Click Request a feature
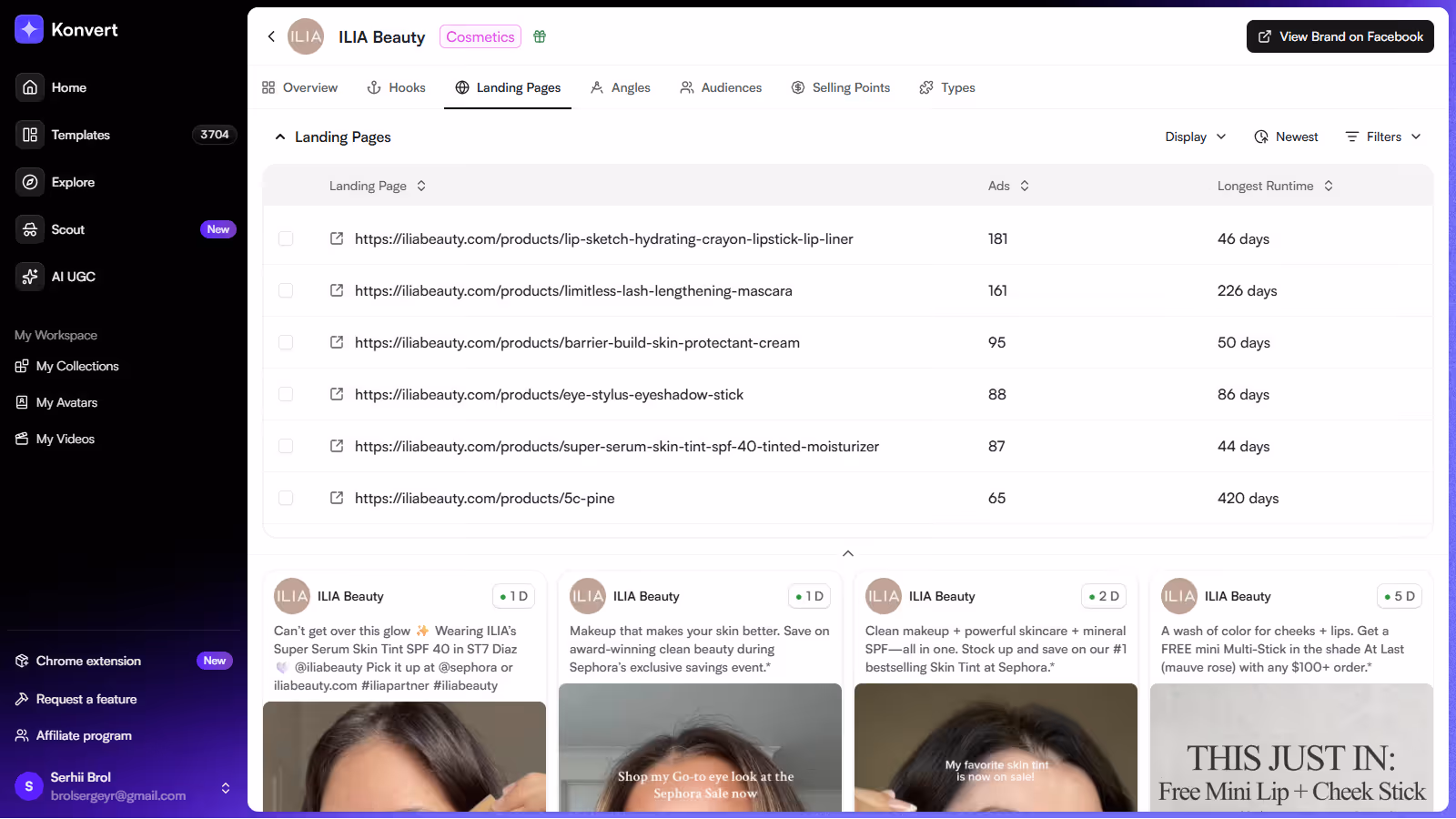1456x819 pixels. coord(76,699)
